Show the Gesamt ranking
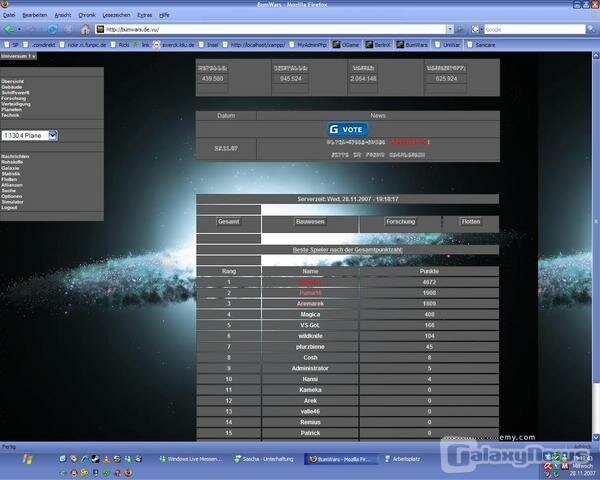This screenshot has height=480, width=600. 228,222
